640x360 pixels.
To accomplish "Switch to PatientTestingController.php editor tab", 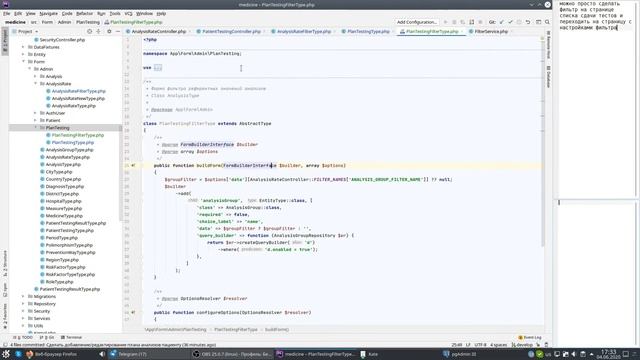I will pyautogui.click(x=231, y=31).
